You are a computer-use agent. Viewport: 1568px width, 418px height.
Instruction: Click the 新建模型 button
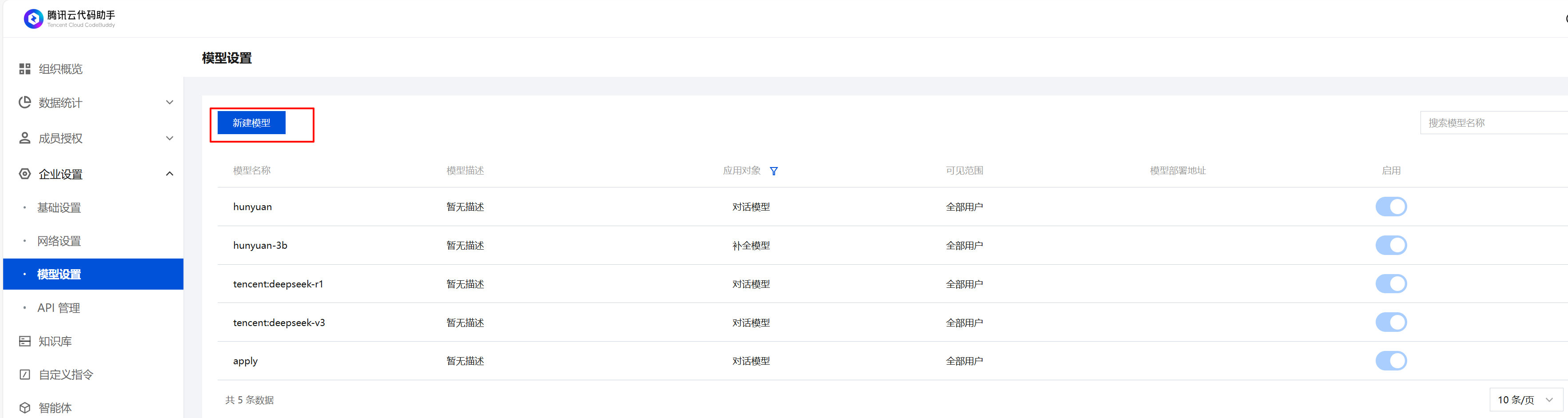[251, 123]
